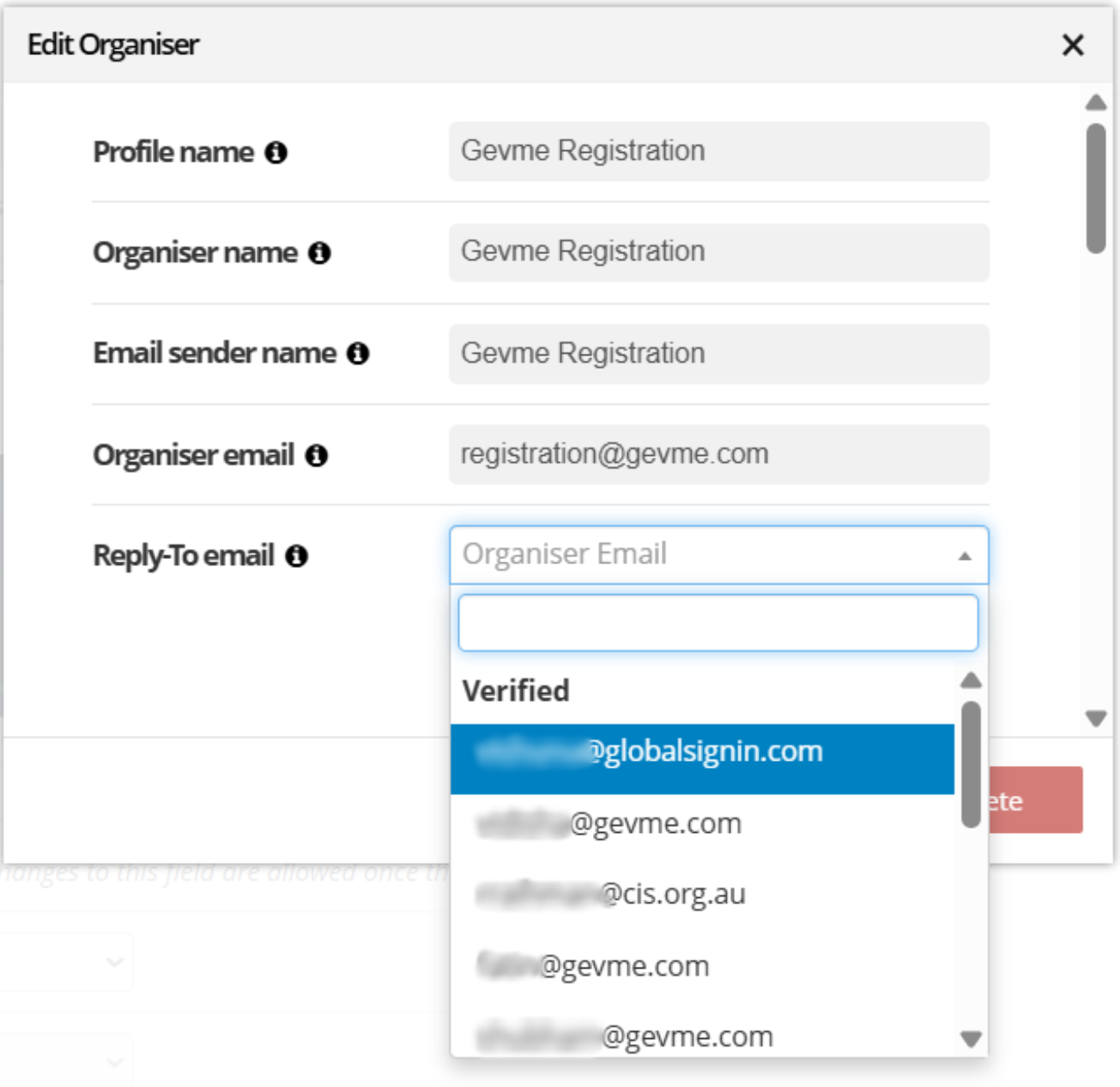This screenshot has height=1087, width=1120.
Task: Click the info icon beside Profile name
Action: point(275,153)
